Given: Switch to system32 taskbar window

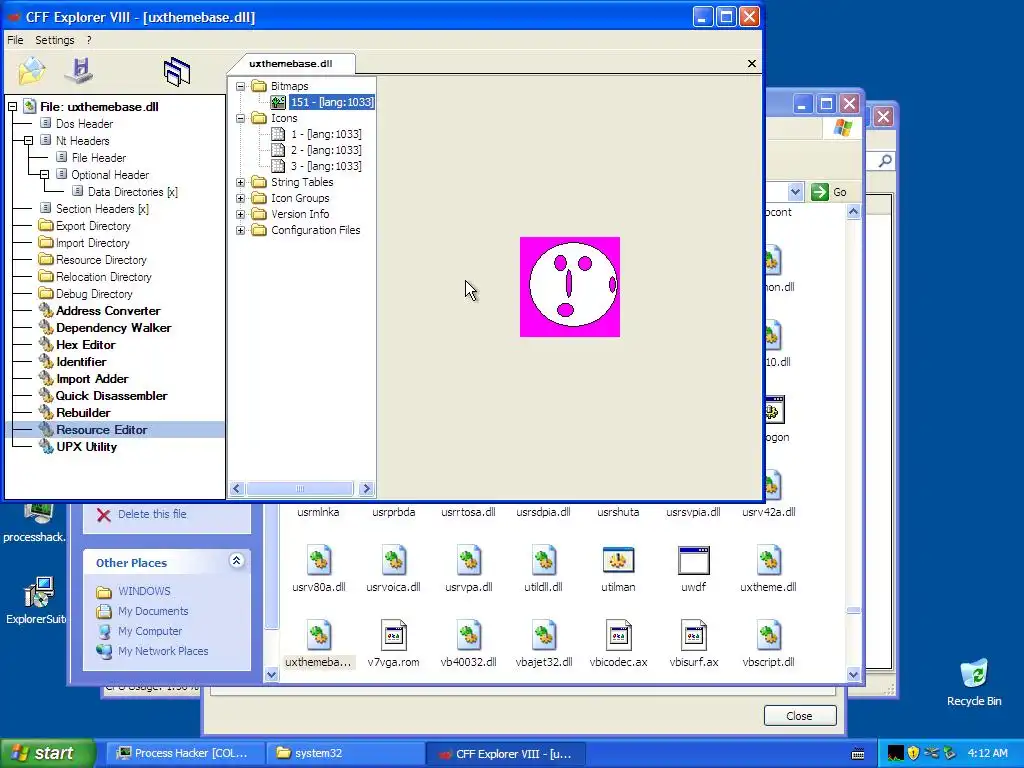Looking at the screenshot, I should (346, 753).
